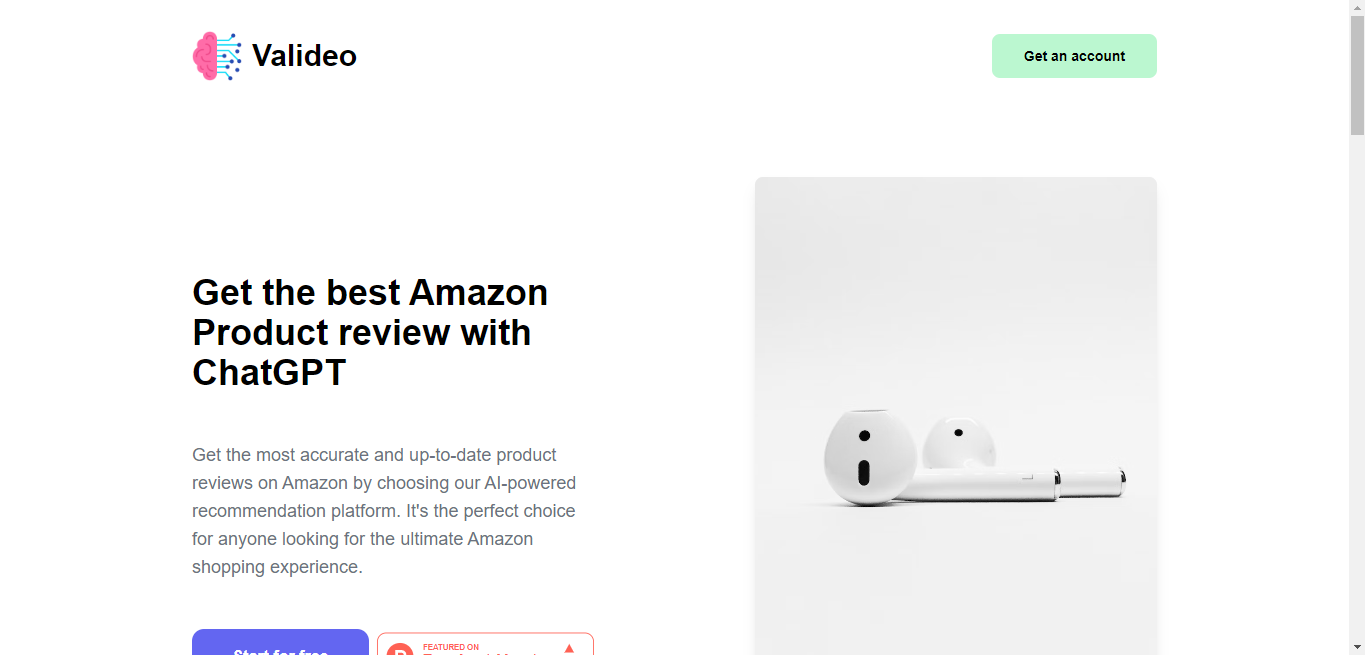Click the "Get the best Amazon" headline line
Screen dimensions: 1365x655
point(370,292)
